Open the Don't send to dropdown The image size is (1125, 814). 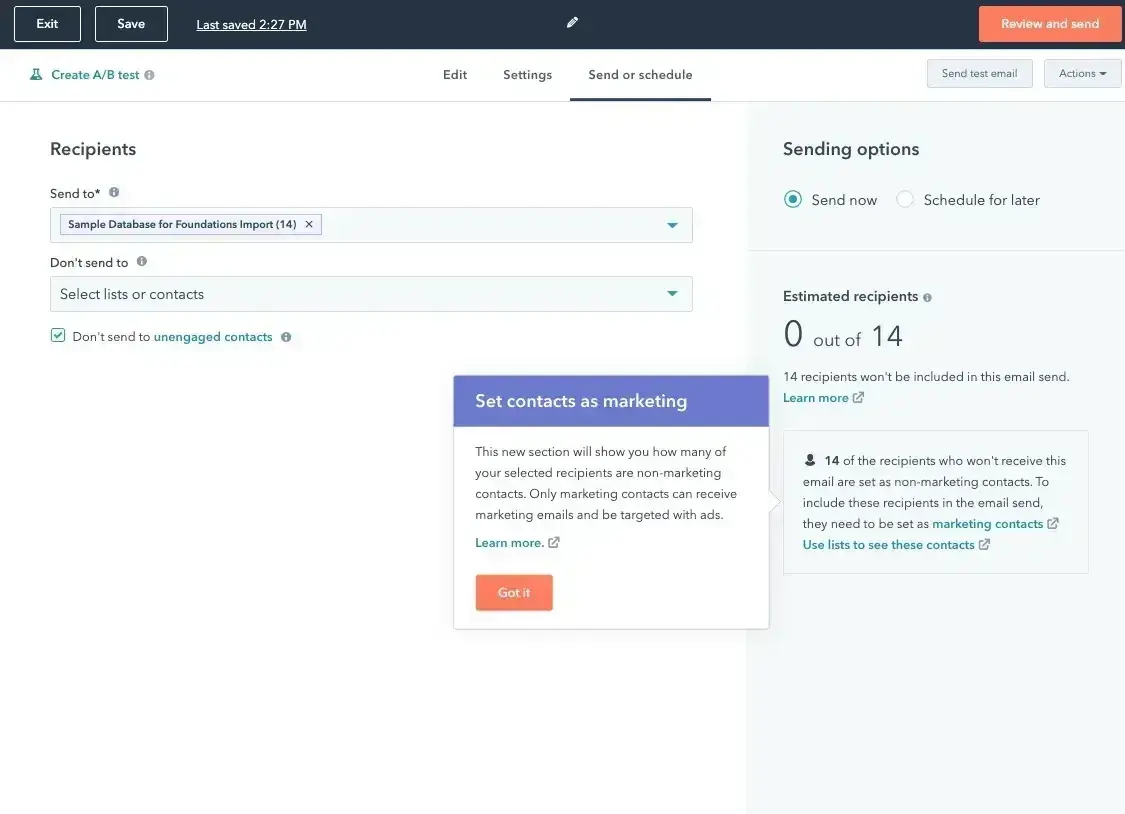click(x=672, y=294)
